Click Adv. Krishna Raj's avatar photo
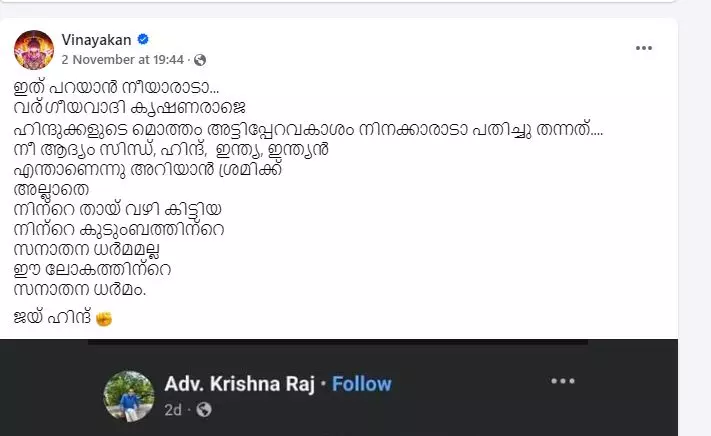 click(128, 395)
